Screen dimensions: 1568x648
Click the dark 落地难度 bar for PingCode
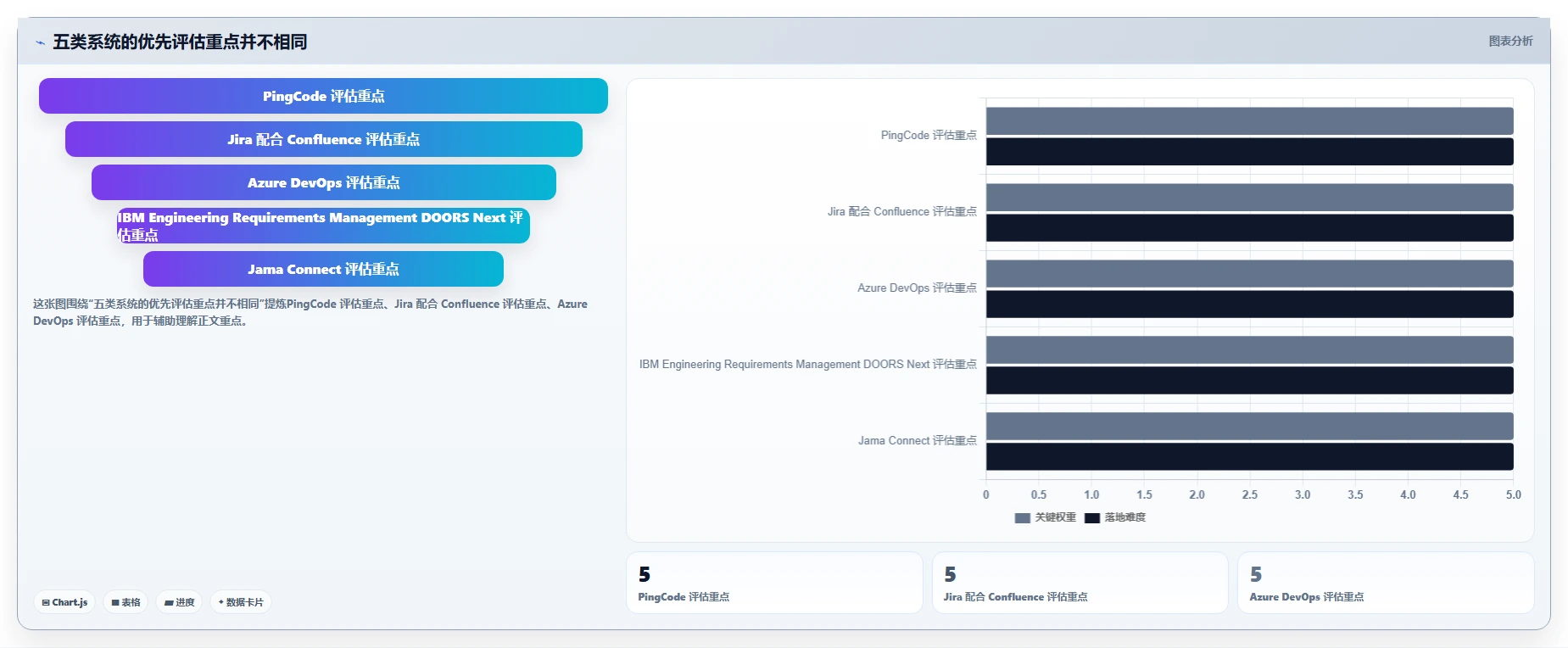tap(1249, 152)
